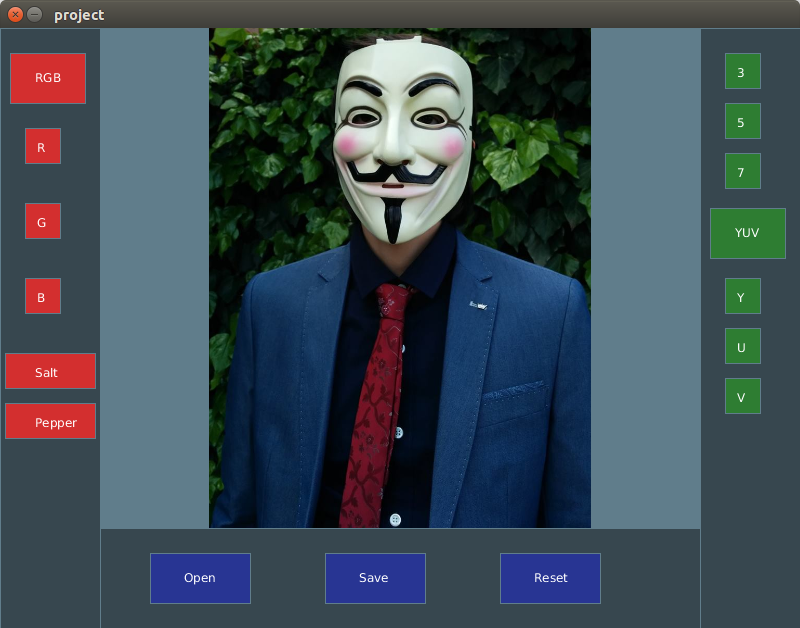Close the project window
This screenshot has width=800, height=628.
(15, 14)
